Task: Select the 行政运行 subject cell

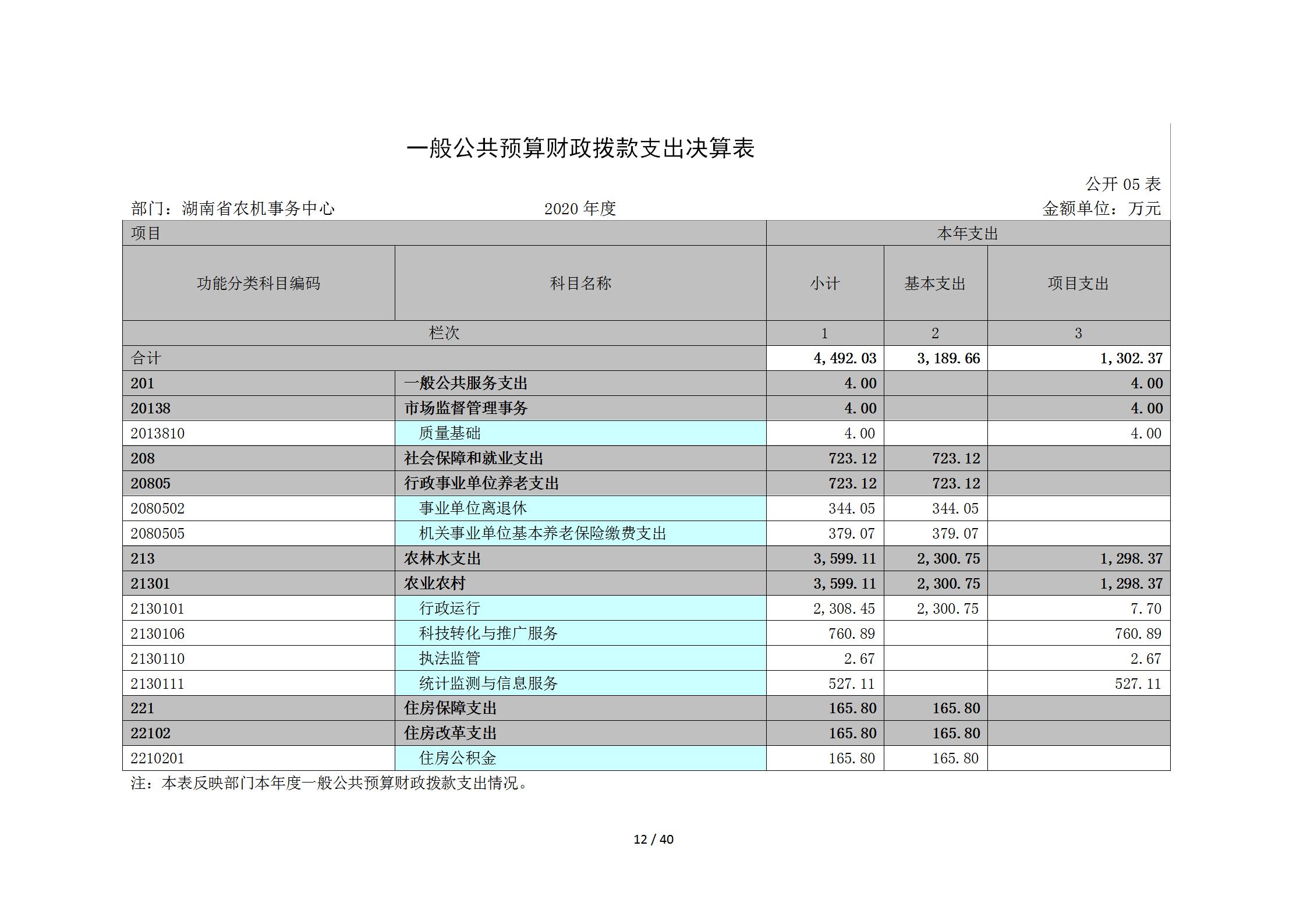Action: tap(449, 608)
